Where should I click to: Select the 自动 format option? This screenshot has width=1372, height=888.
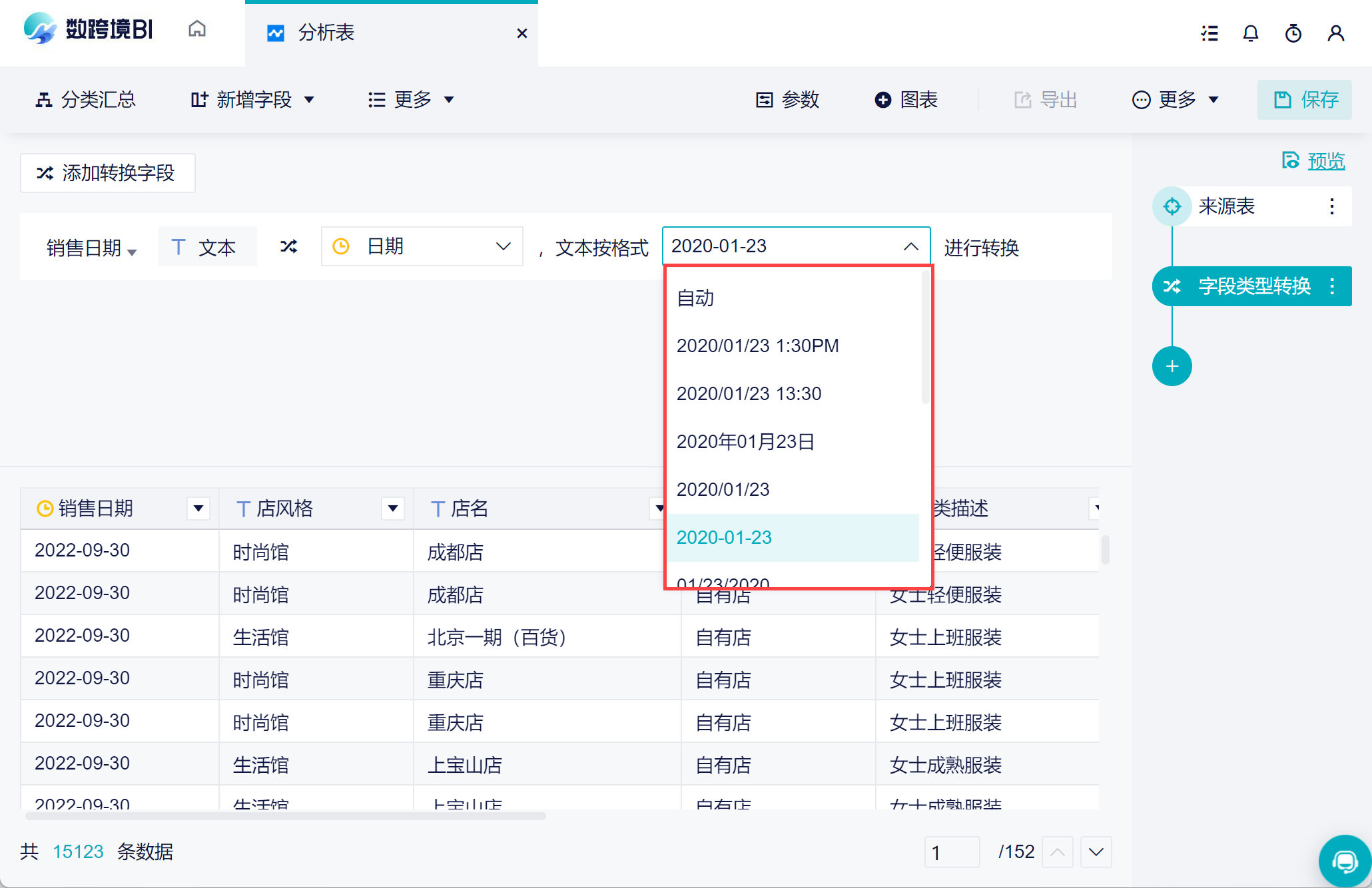pos(695,298)
